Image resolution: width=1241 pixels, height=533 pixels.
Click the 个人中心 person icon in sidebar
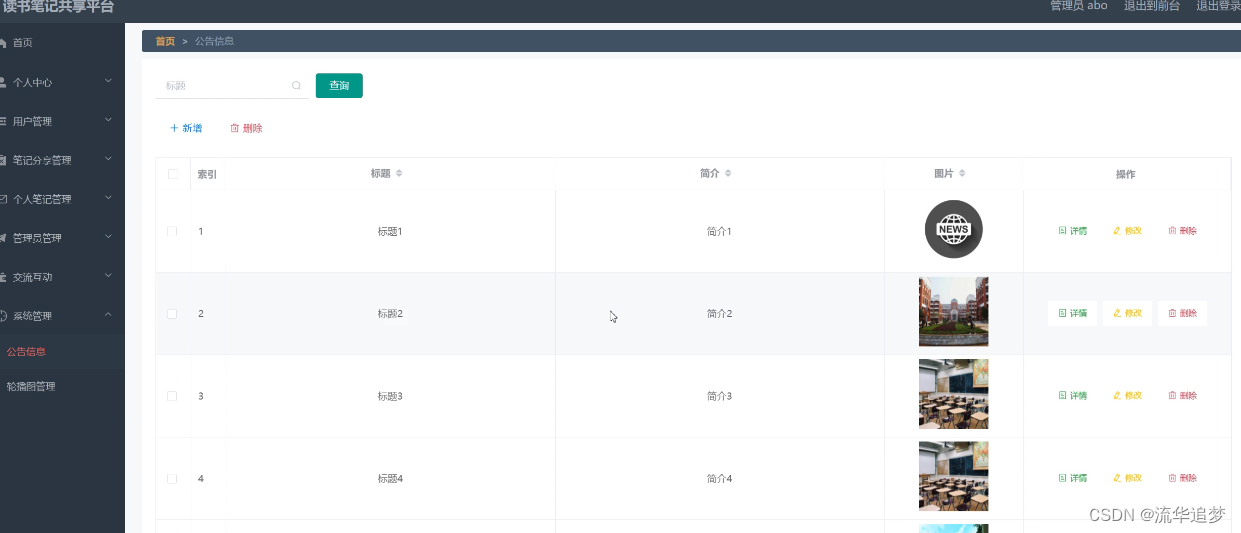pos(3,82)
